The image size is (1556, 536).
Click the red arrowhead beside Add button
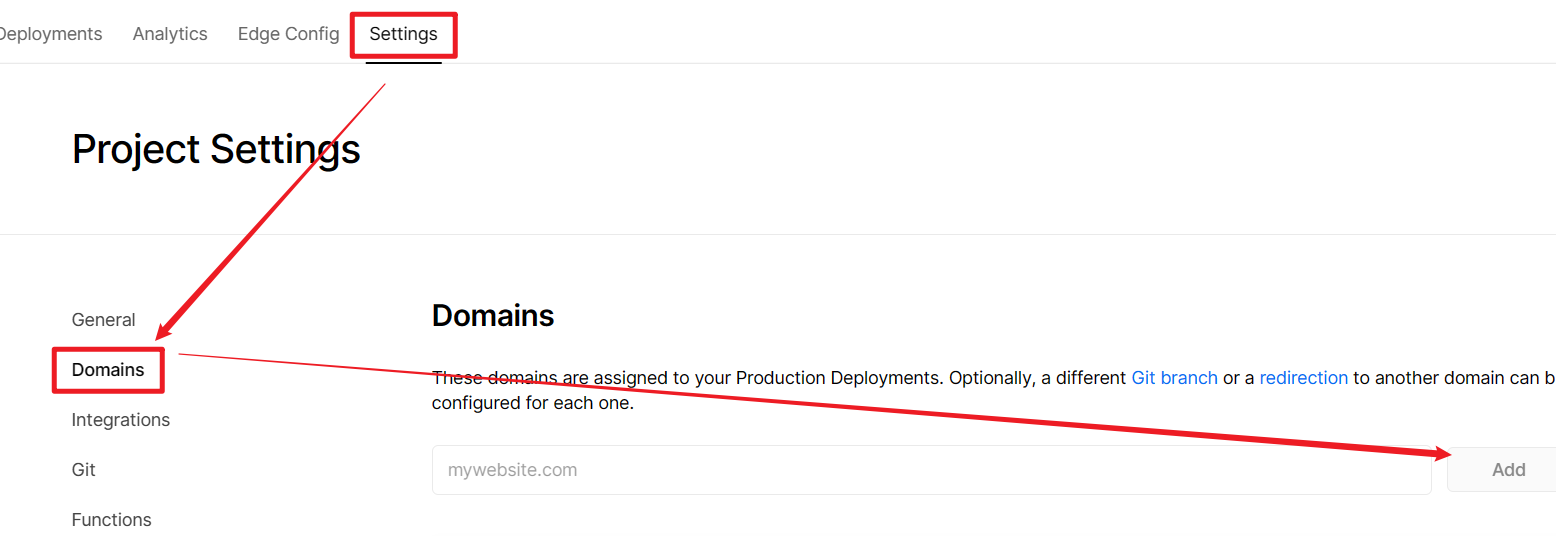pos(1440,454)
